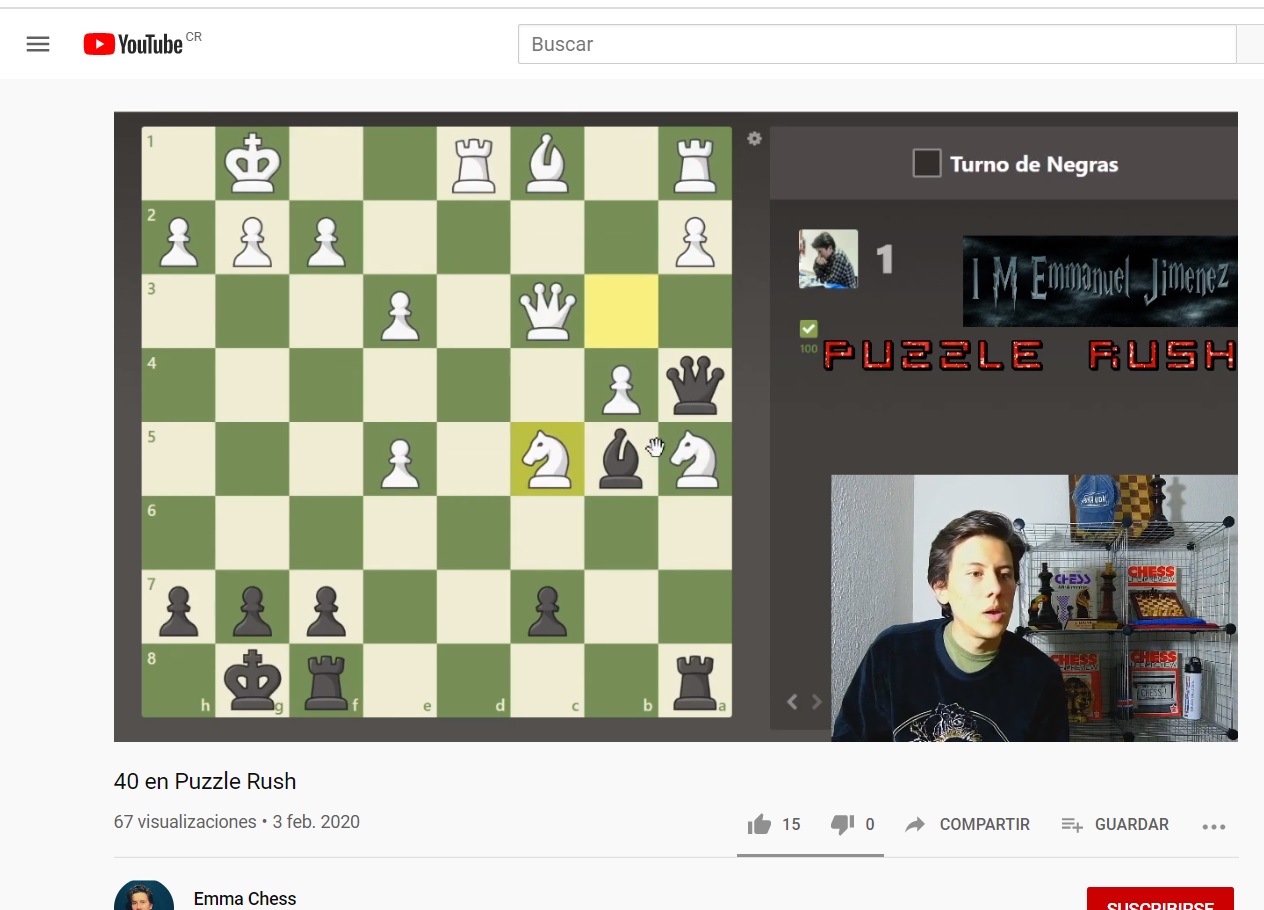Subscribe with the red SUSCRIBIRSE button
Image resolution: width=1264 pixels, height=910 pixels.
click(x=1160, y=899)
